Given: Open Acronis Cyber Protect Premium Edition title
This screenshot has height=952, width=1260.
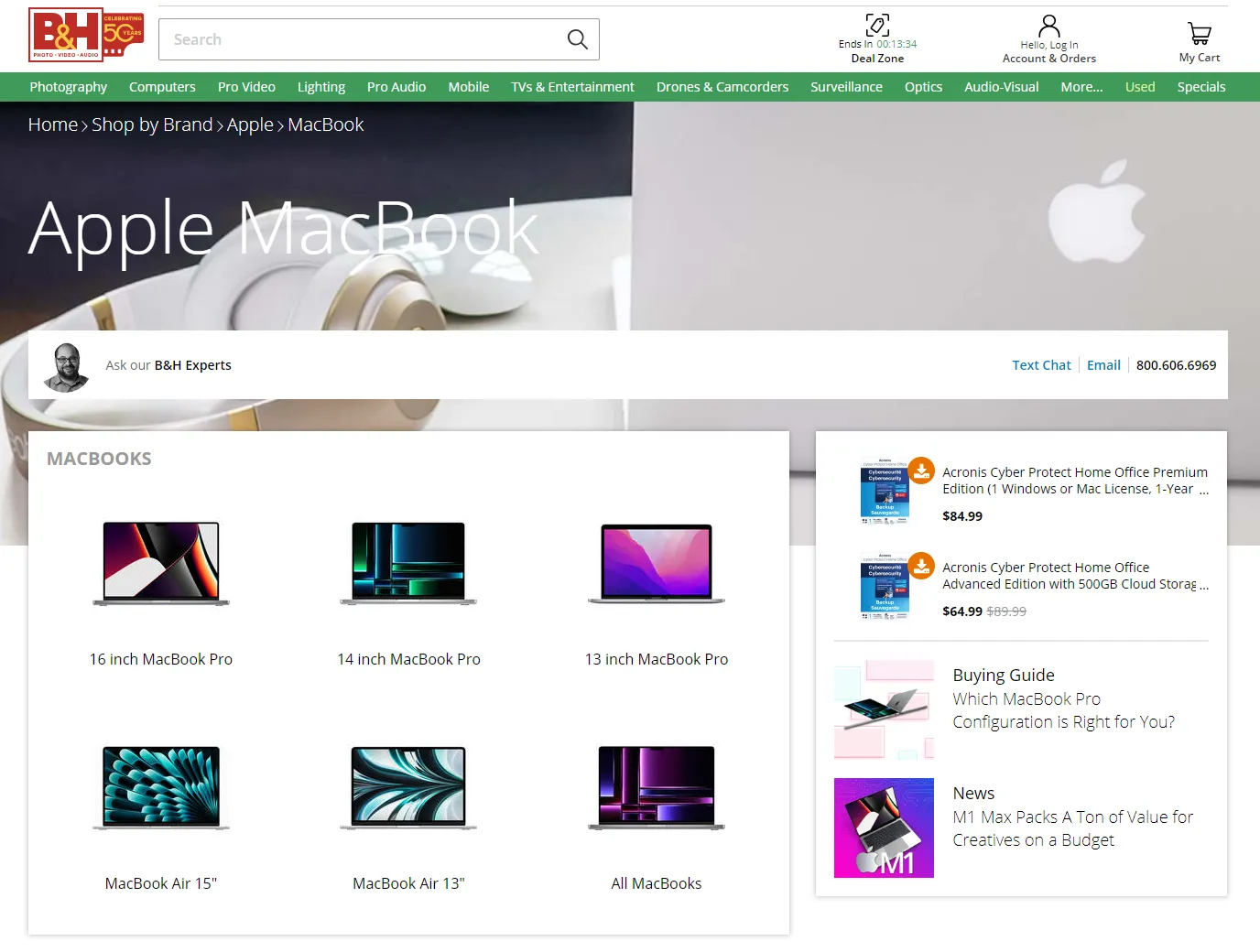Looking at the screenshot, I should 1076,481.
